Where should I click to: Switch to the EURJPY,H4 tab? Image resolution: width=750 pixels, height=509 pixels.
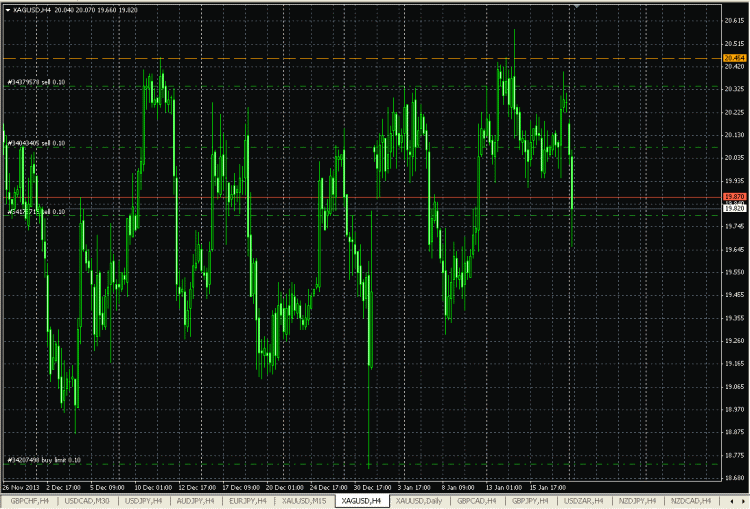pyautogui.click(x=247, y=501)
